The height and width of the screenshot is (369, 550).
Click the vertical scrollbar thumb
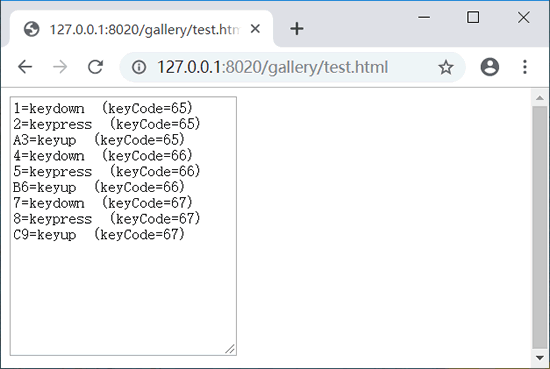(540, 227)
